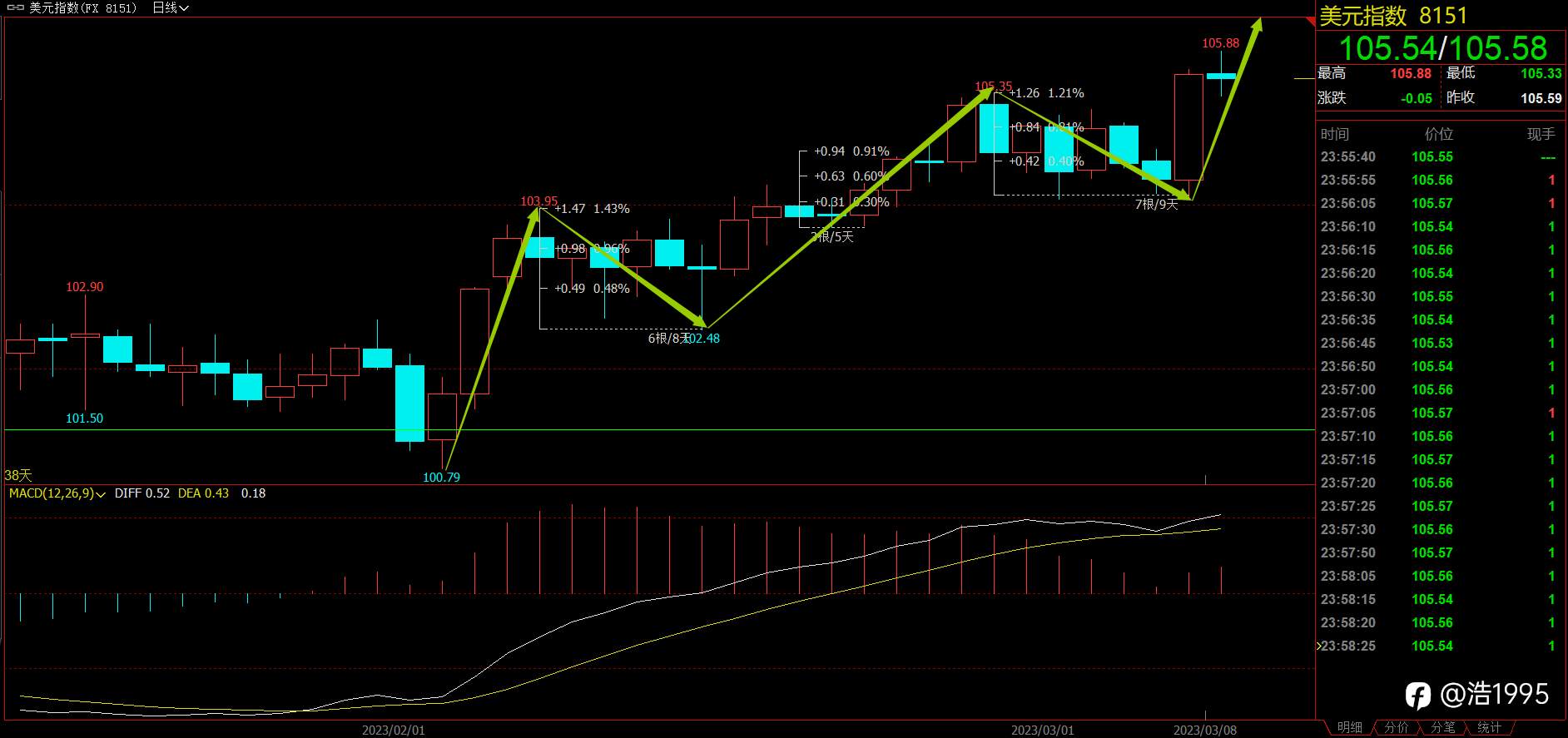1568x738 pixels.
Task: Select the 23:56:05 tick row
Action: point(1440,203)
